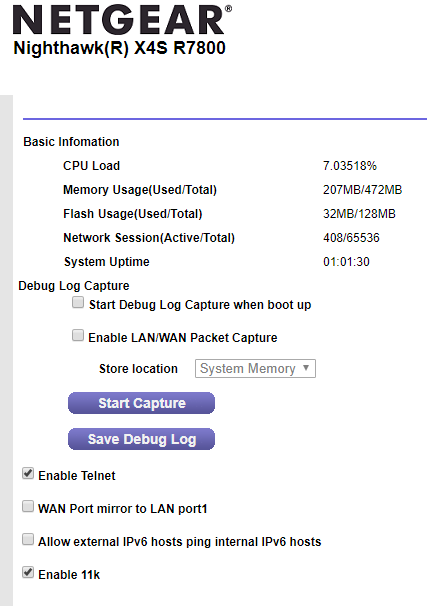
Task: Click the NETGEAR logo
Action: coord(122,20)
